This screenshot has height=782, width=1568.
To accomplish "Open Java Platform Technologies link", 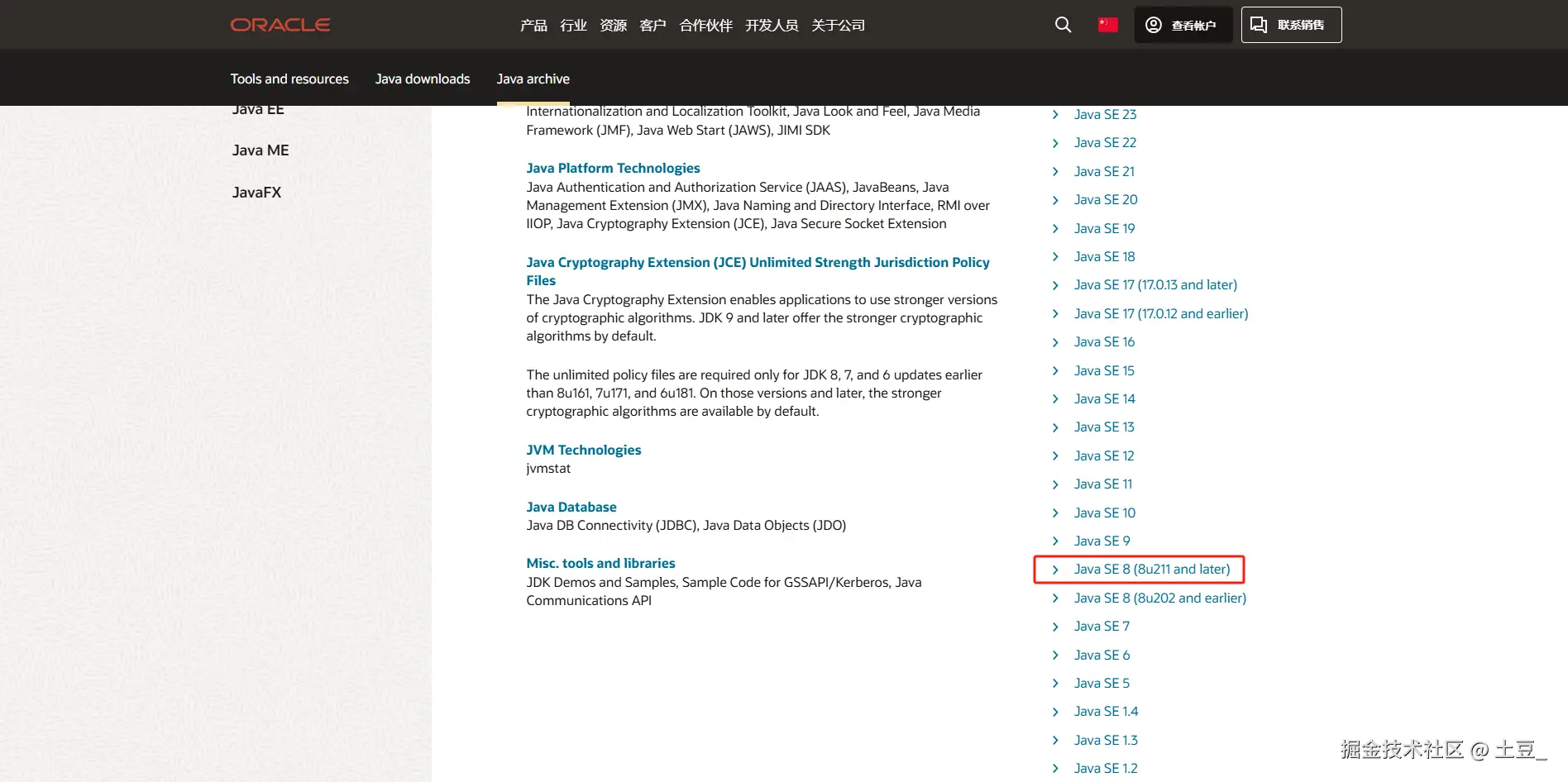I will click(613, 168).
